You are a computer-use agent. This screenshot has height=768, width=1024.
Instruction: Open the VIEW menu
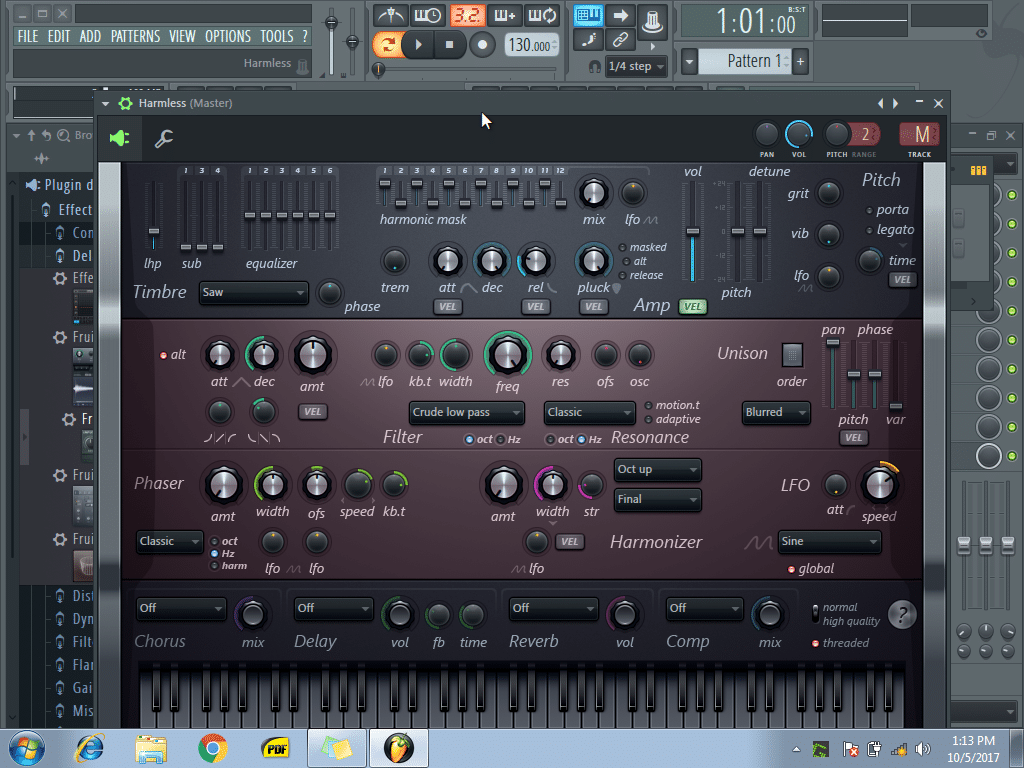click(x=182, y=37)
